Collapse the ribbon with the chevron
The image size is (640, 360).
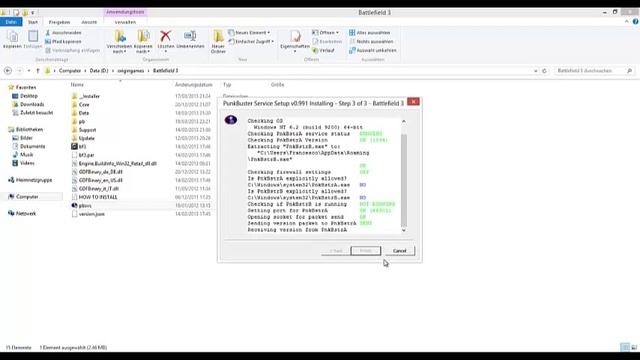tap(627, 22)
